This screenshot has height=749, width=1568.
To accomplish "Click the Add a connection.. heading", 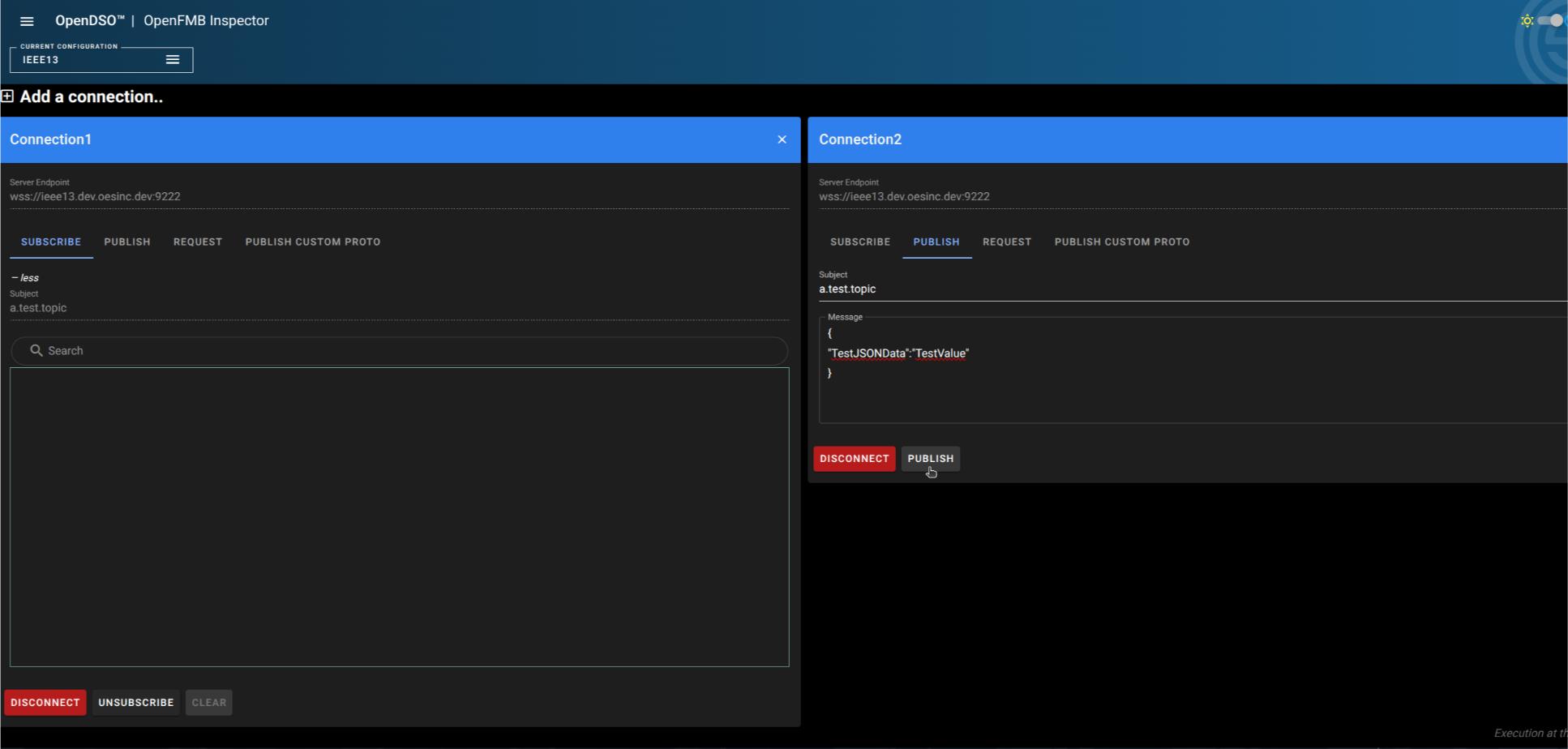I will pos(91,96).
